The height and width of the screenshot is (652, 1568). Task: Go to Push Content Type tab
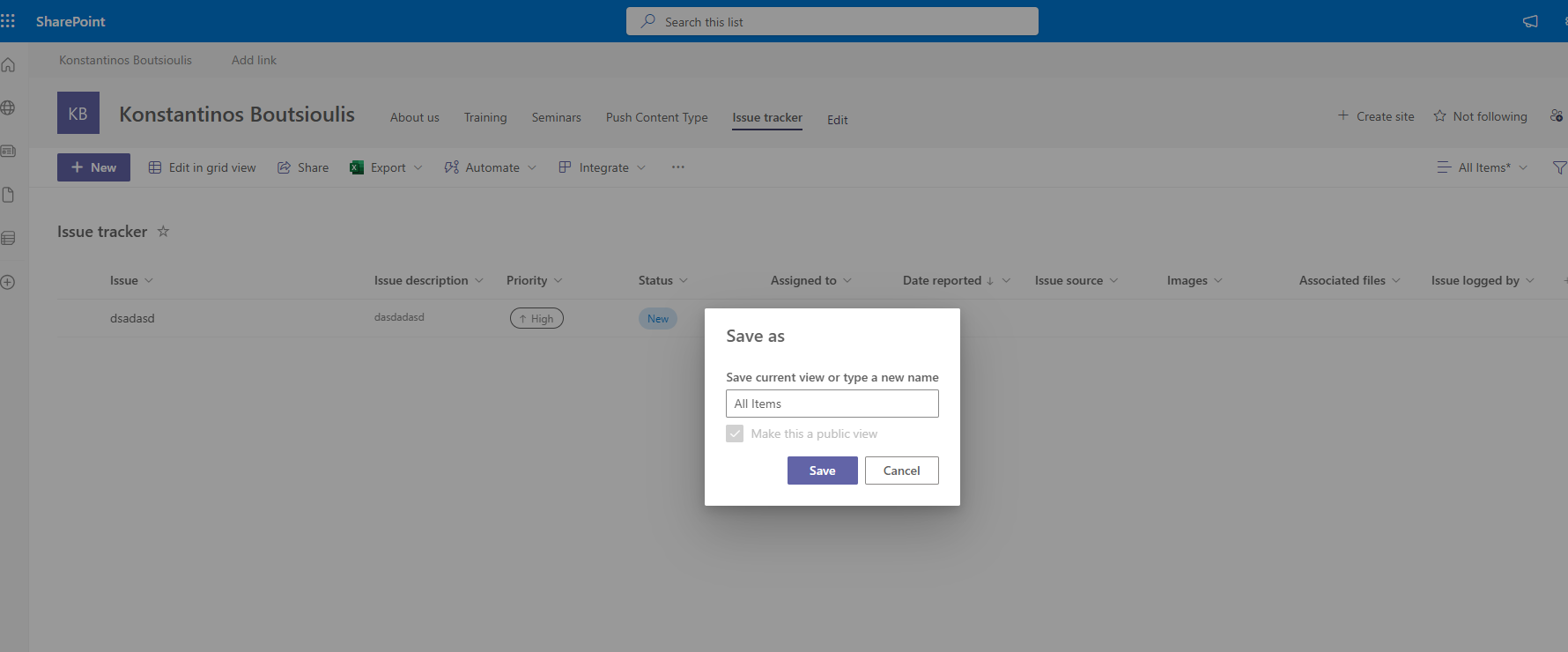point(656,117)
